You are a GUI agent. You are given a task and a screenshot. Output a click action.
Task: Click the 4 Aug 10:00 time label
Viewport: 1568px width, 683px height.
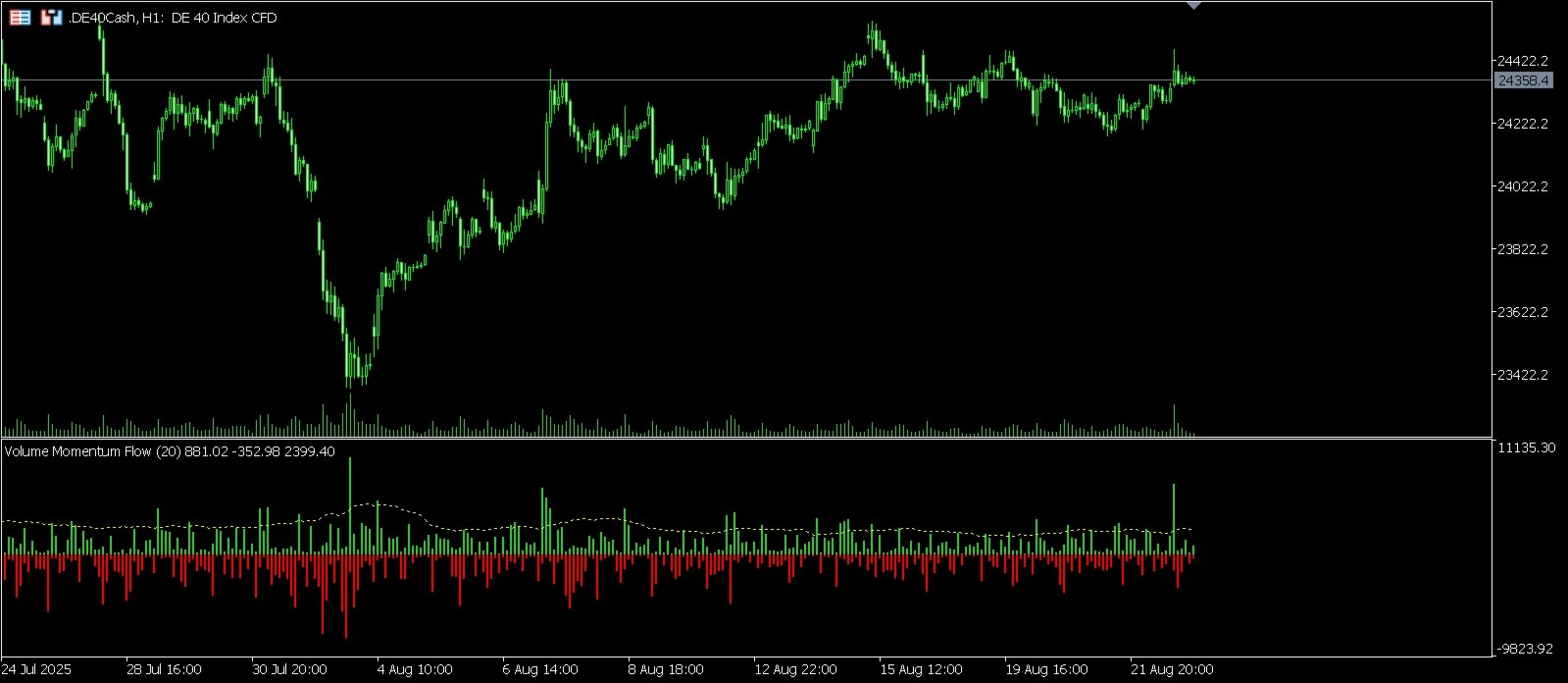coord(415,669)
